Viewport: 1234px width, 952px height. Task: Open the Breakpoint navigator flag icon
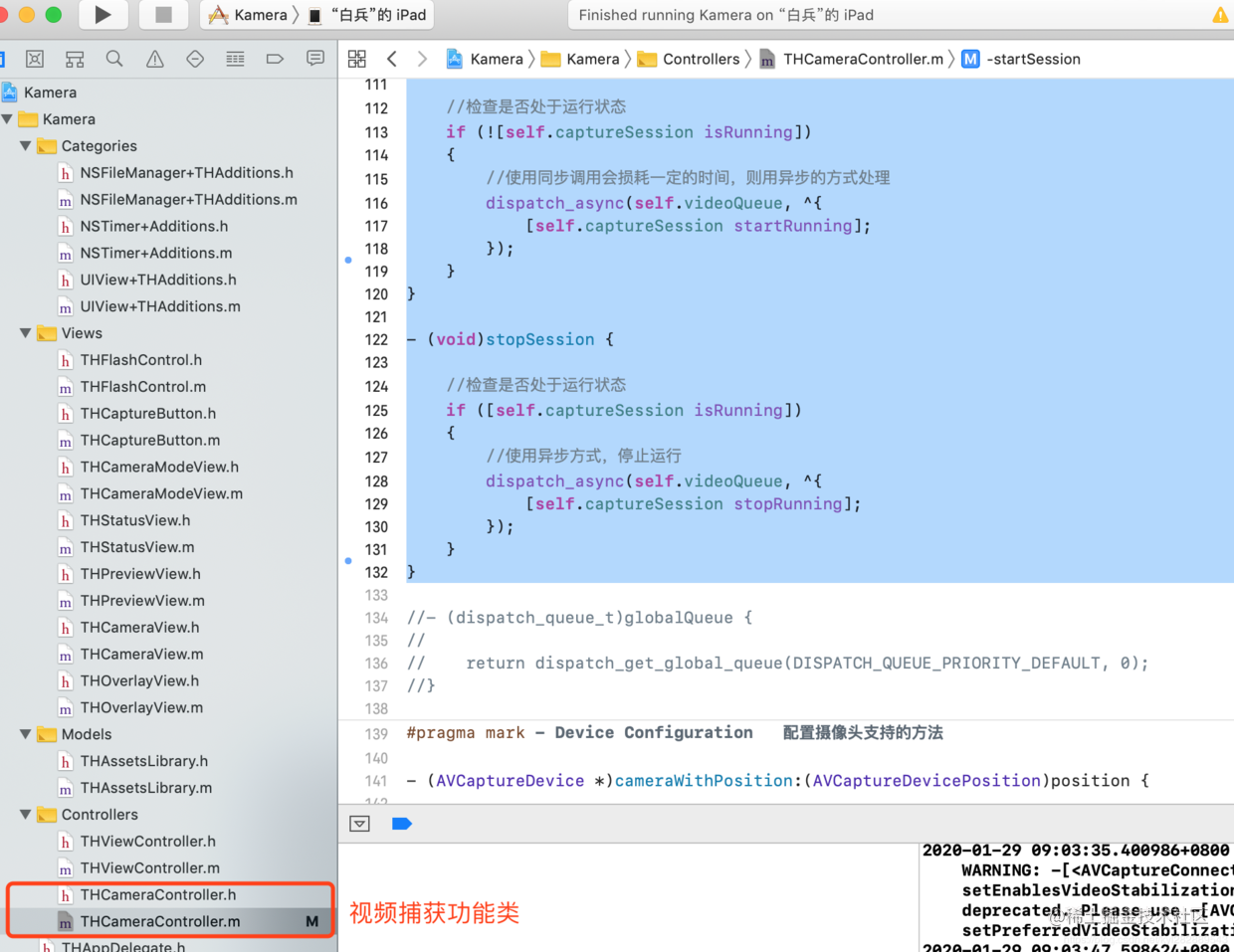click(275, 59)
